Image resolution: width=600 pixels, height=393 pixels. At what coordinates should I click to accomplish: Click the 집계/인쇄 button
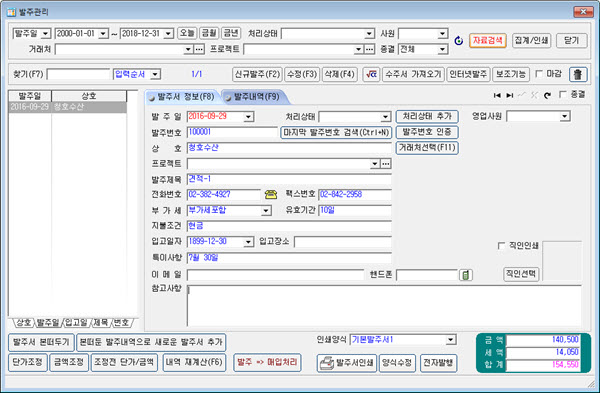532,41
